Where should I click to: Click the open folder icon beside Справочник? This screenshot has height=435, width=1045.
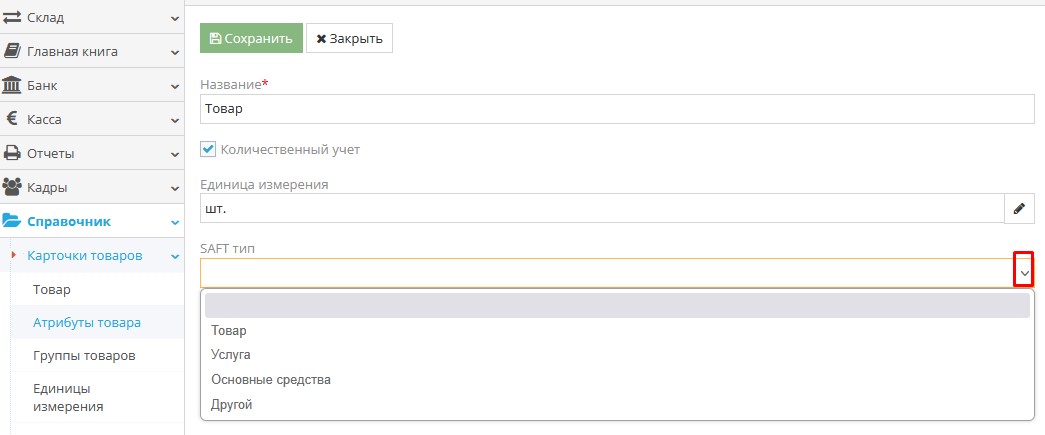(x=13, y=221)
